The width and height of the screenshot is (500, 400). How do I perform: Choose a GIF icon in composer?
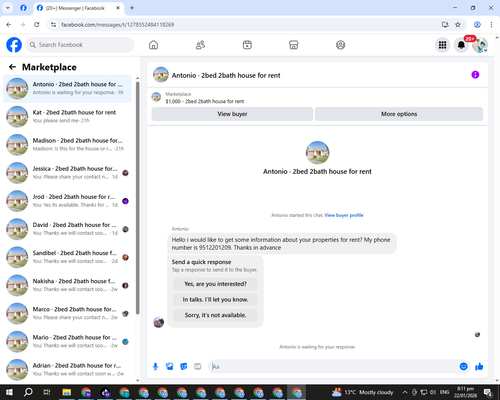(x=198, y=367)
